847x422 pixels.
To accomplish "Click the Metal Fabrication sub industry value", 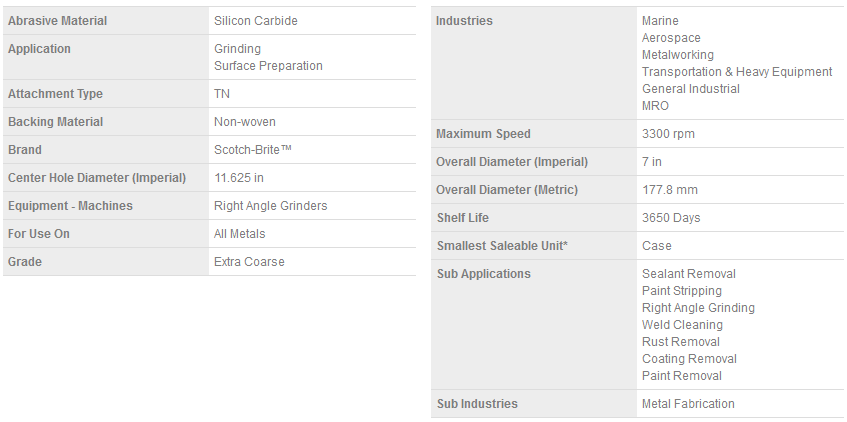I will point(688,404).
